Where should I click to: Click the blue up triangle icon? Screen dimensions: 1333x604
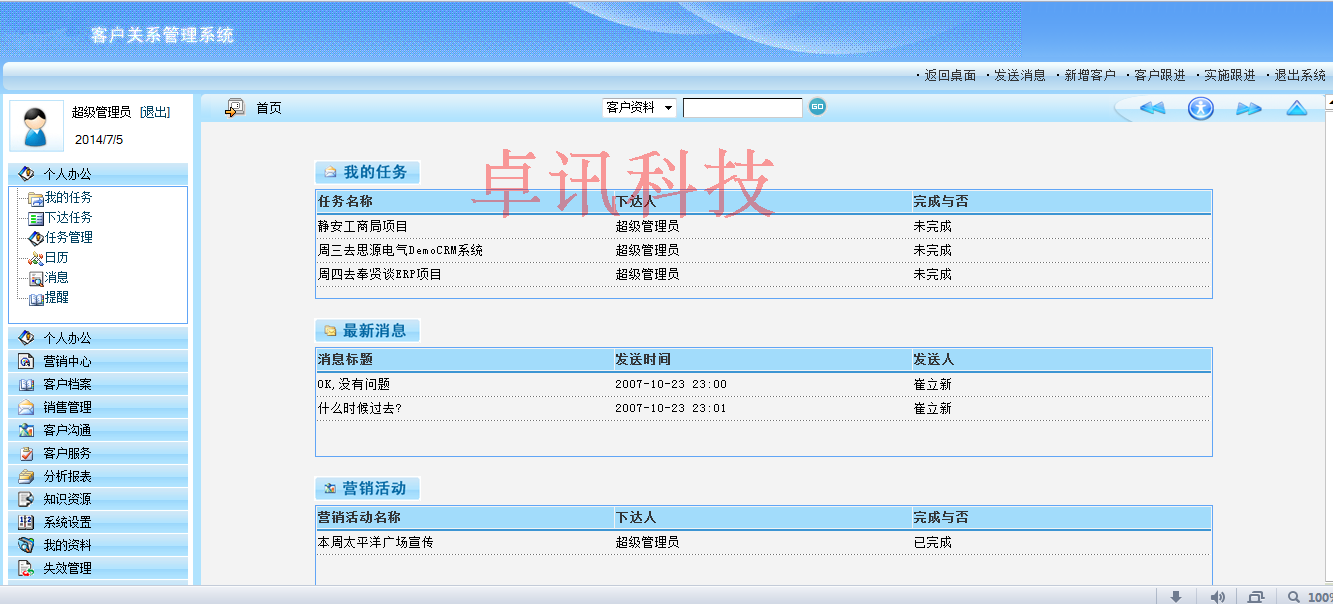tap(1296, 108)
